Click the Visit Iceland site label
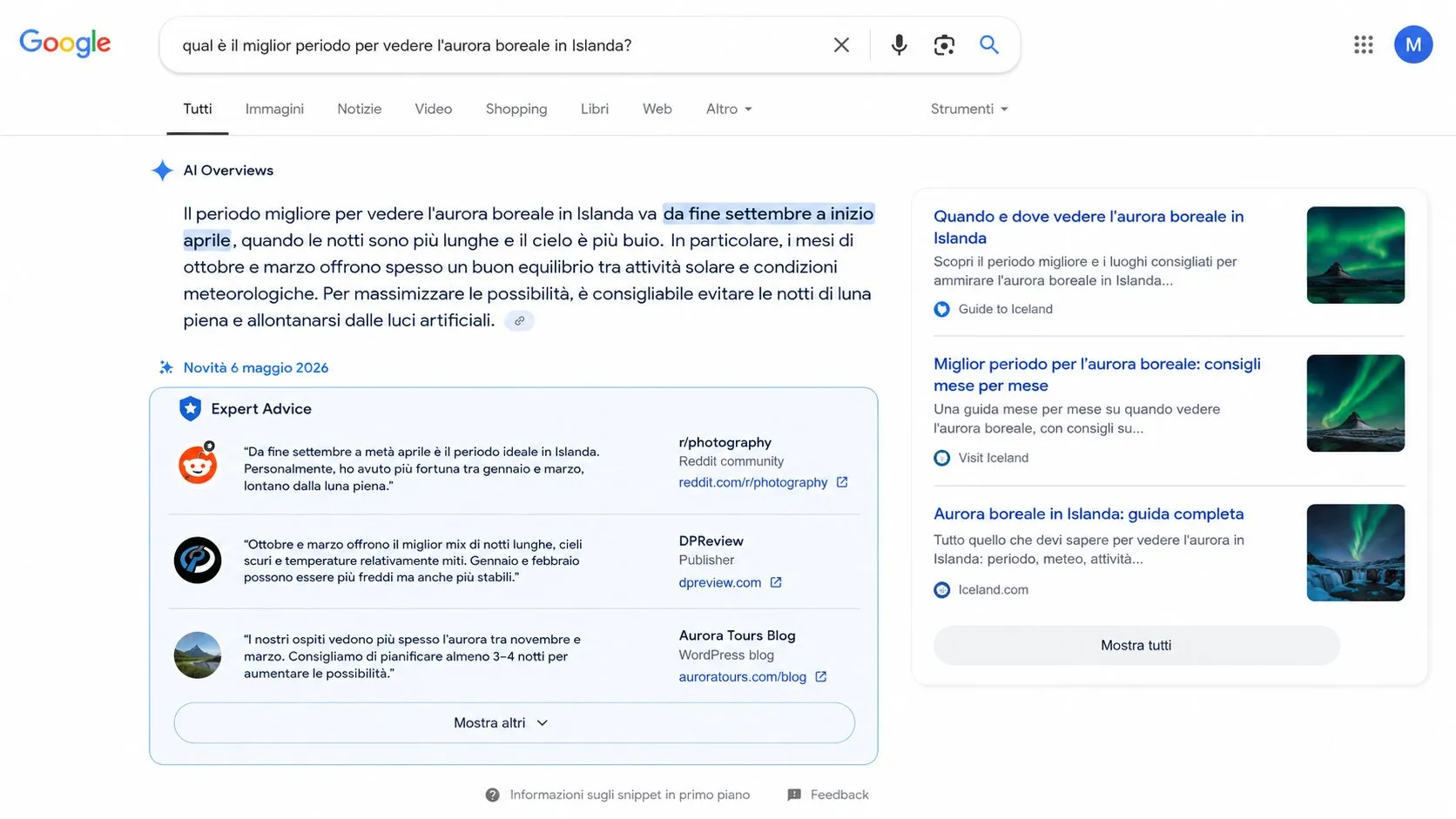This screenshot has height=819, width=1456. click(994, 458)
